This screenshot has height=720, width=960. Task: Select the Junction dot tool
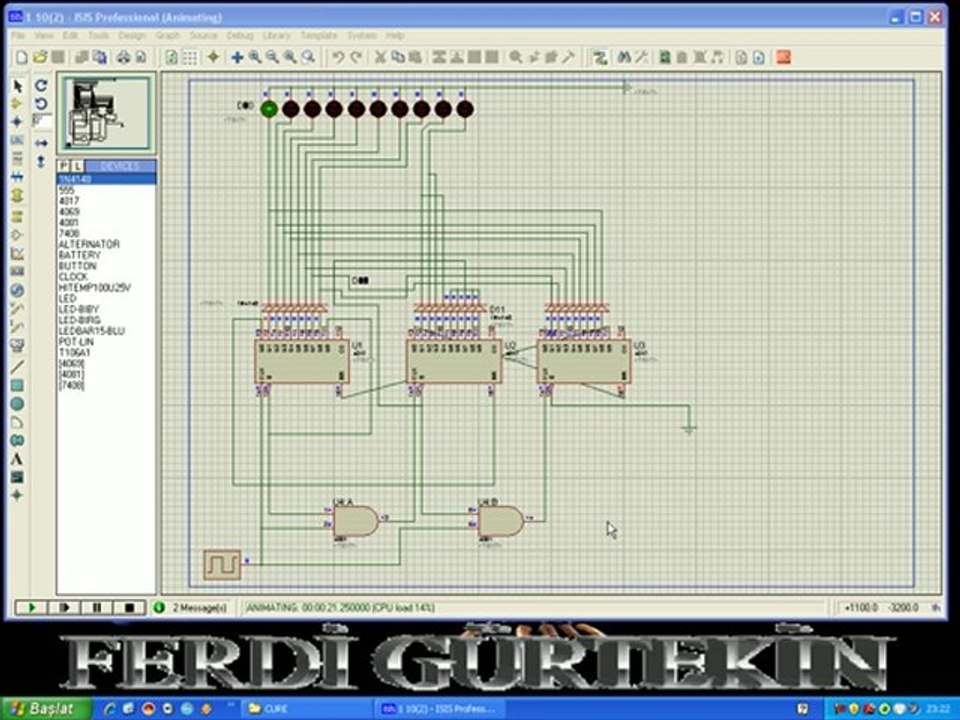point(17,122)
